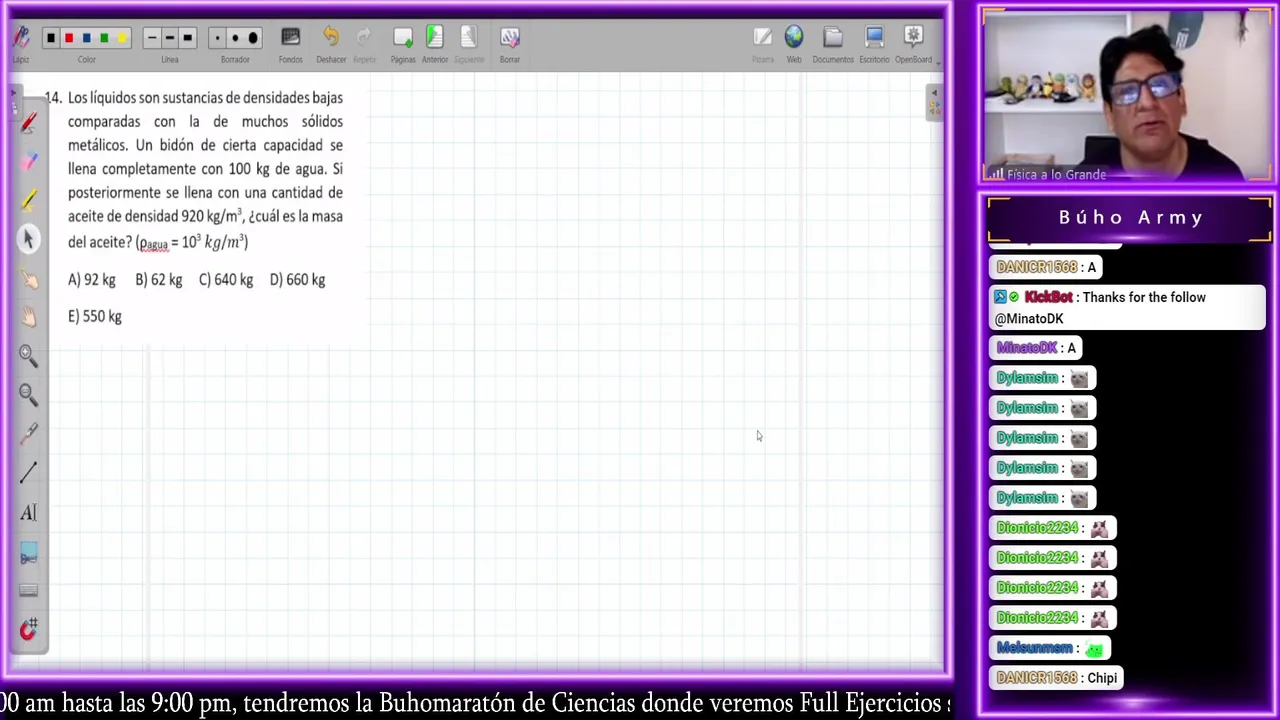This screenshot has height=720, width=1280.
Task: Go to Anterior previous page
Action: [x=435, y=44]
